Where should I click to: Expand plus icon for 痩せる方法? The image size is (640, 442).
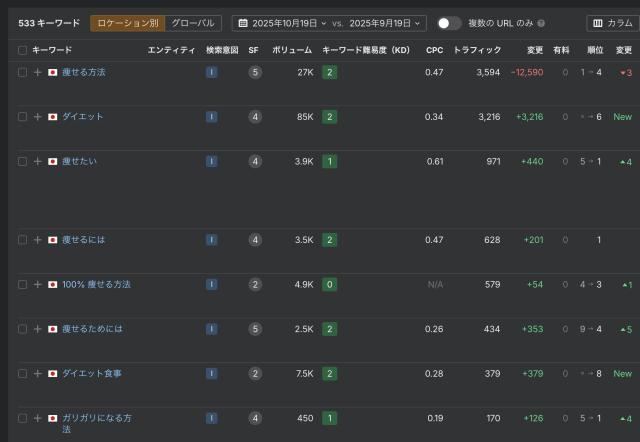click(x=38, y=73)
